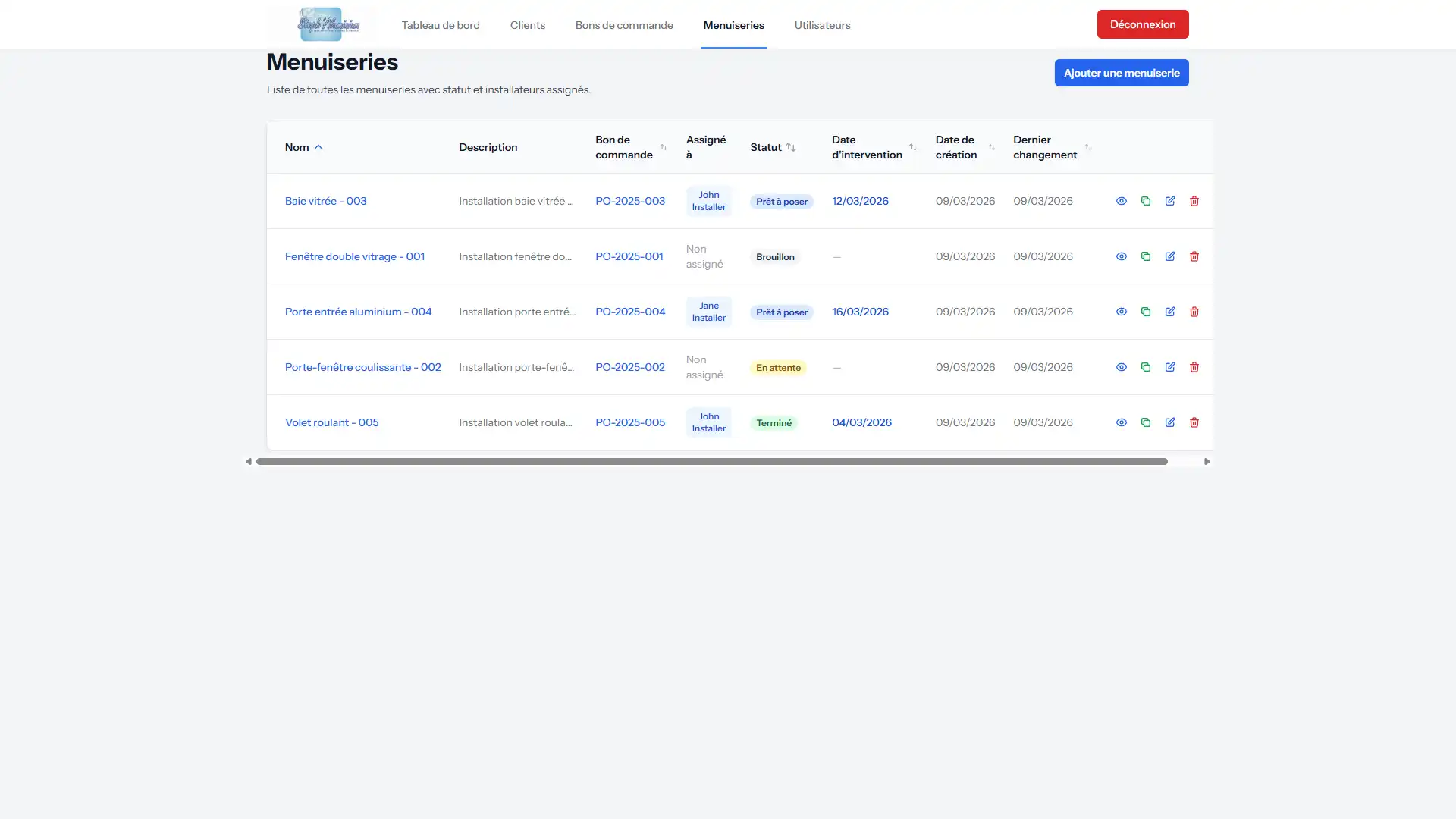1456x819 pixels.
Task: View details of Porte-fenêtre coulissante - 002
Action: [1121, 367]
